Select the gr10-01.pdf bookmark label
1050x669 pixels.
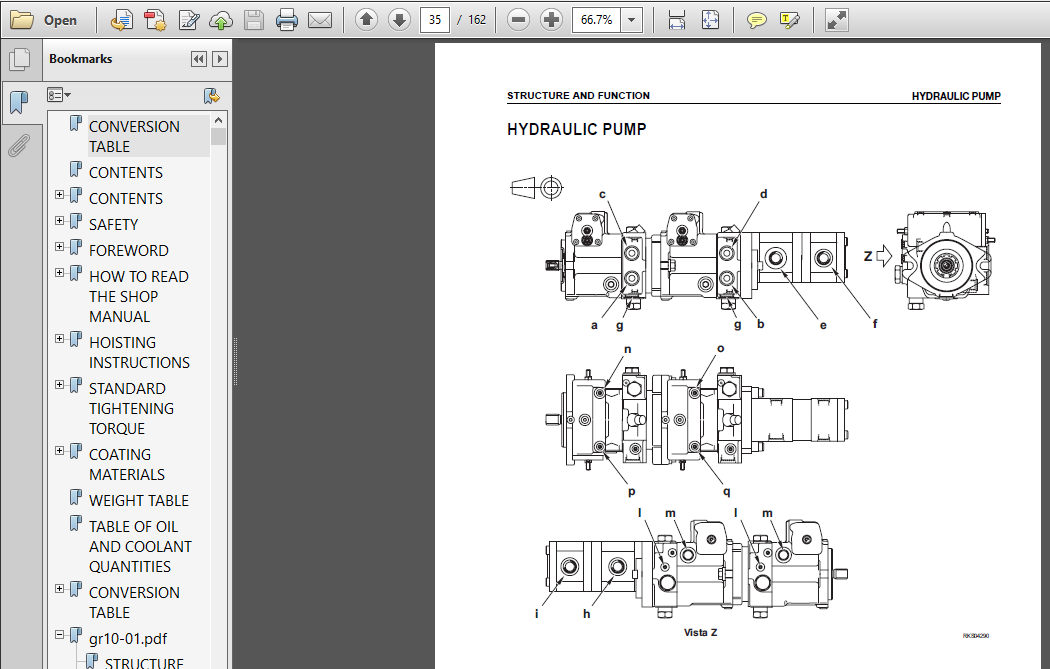click(128, 639)
